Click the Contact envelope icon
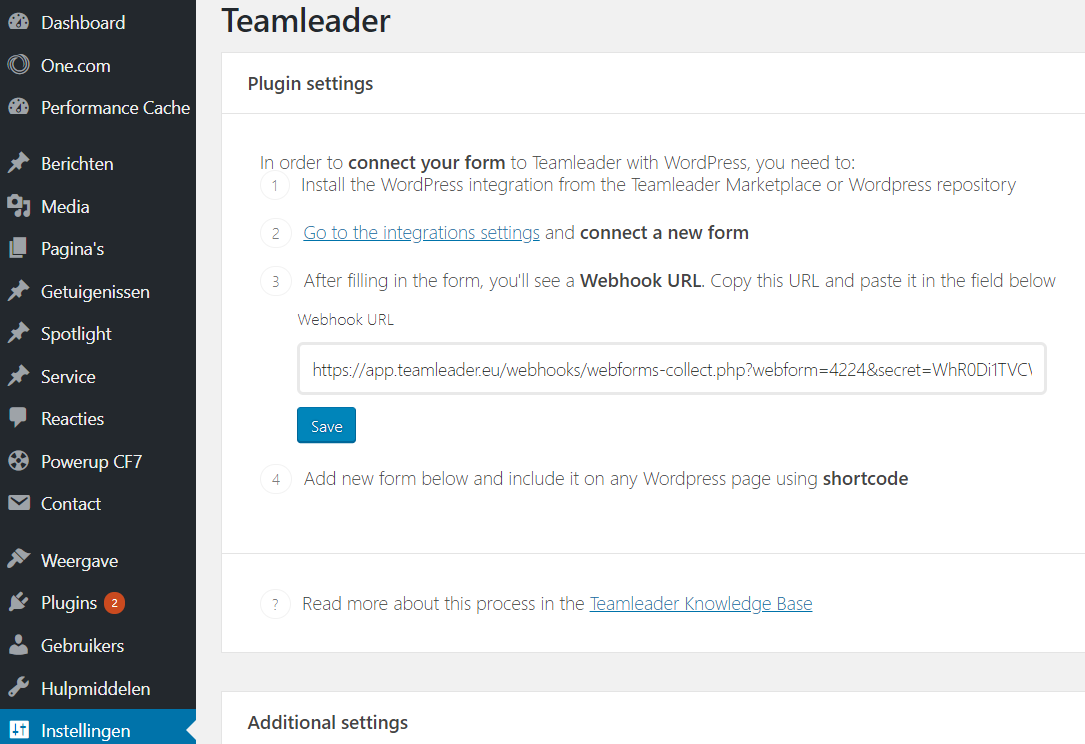 [19, 503]
